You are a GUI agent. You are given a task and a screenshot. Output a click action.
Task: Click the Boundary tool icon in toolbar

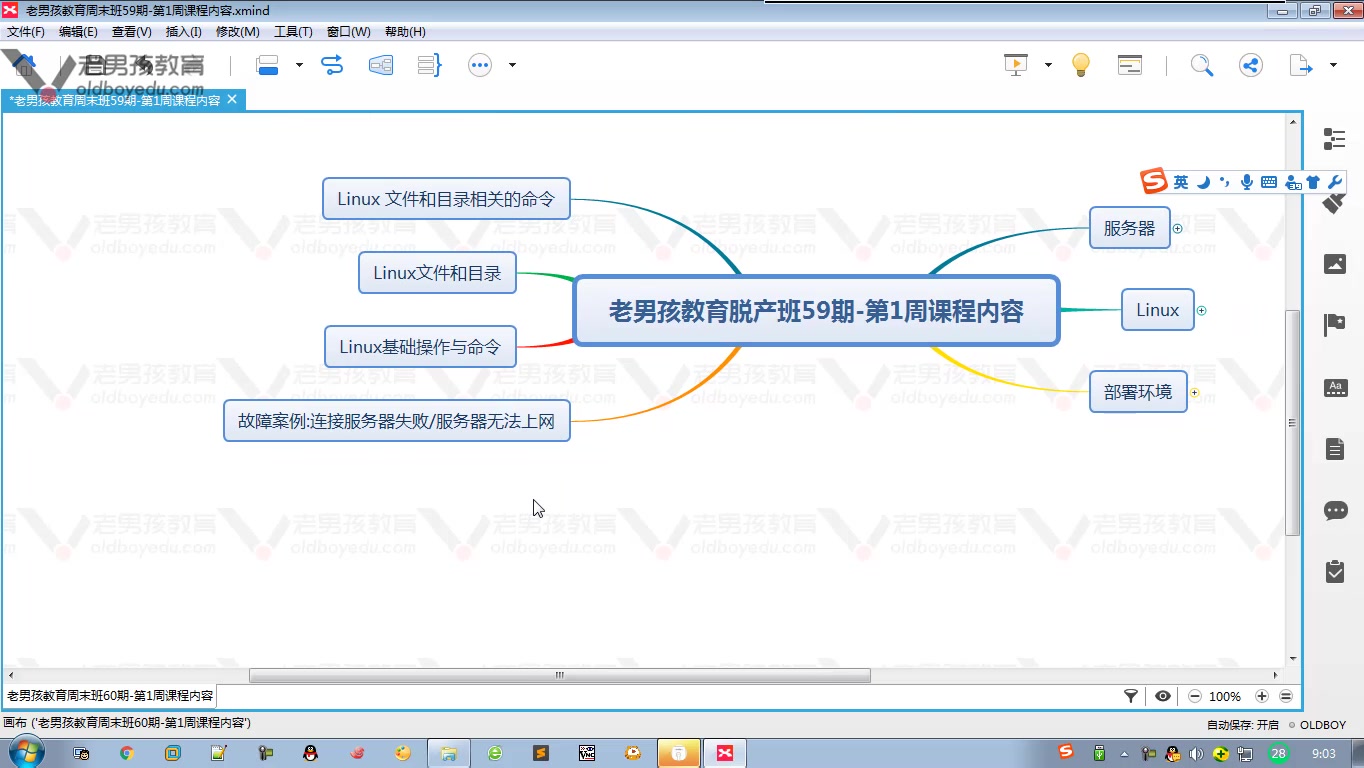(x=381, y=64)
